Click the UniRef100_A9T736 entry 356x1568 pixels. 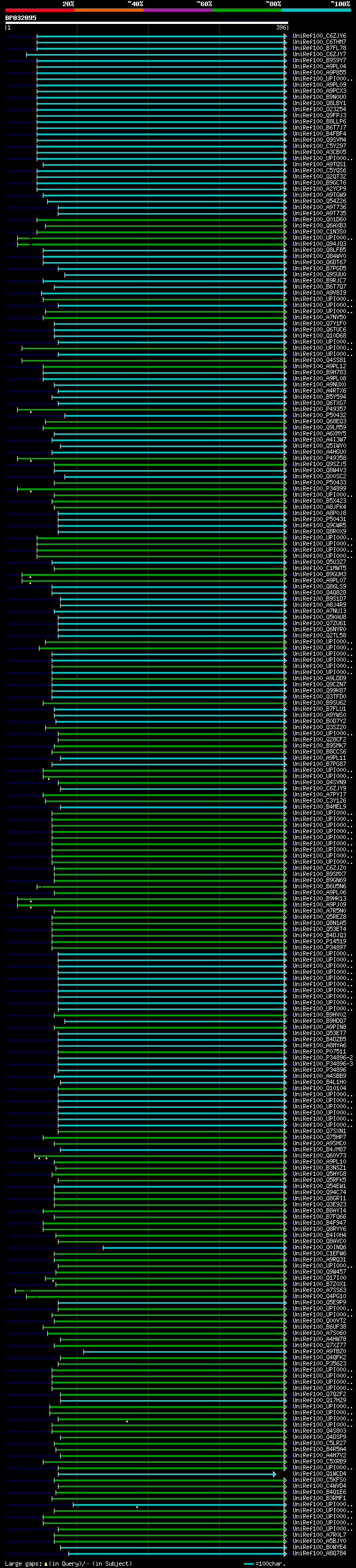click(319, 207)
